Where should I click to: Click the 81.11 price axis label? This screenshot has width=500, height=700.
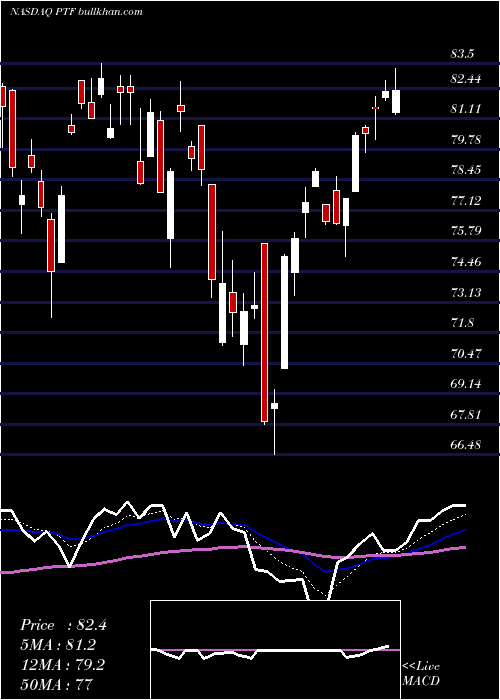(x=466, y=109)
